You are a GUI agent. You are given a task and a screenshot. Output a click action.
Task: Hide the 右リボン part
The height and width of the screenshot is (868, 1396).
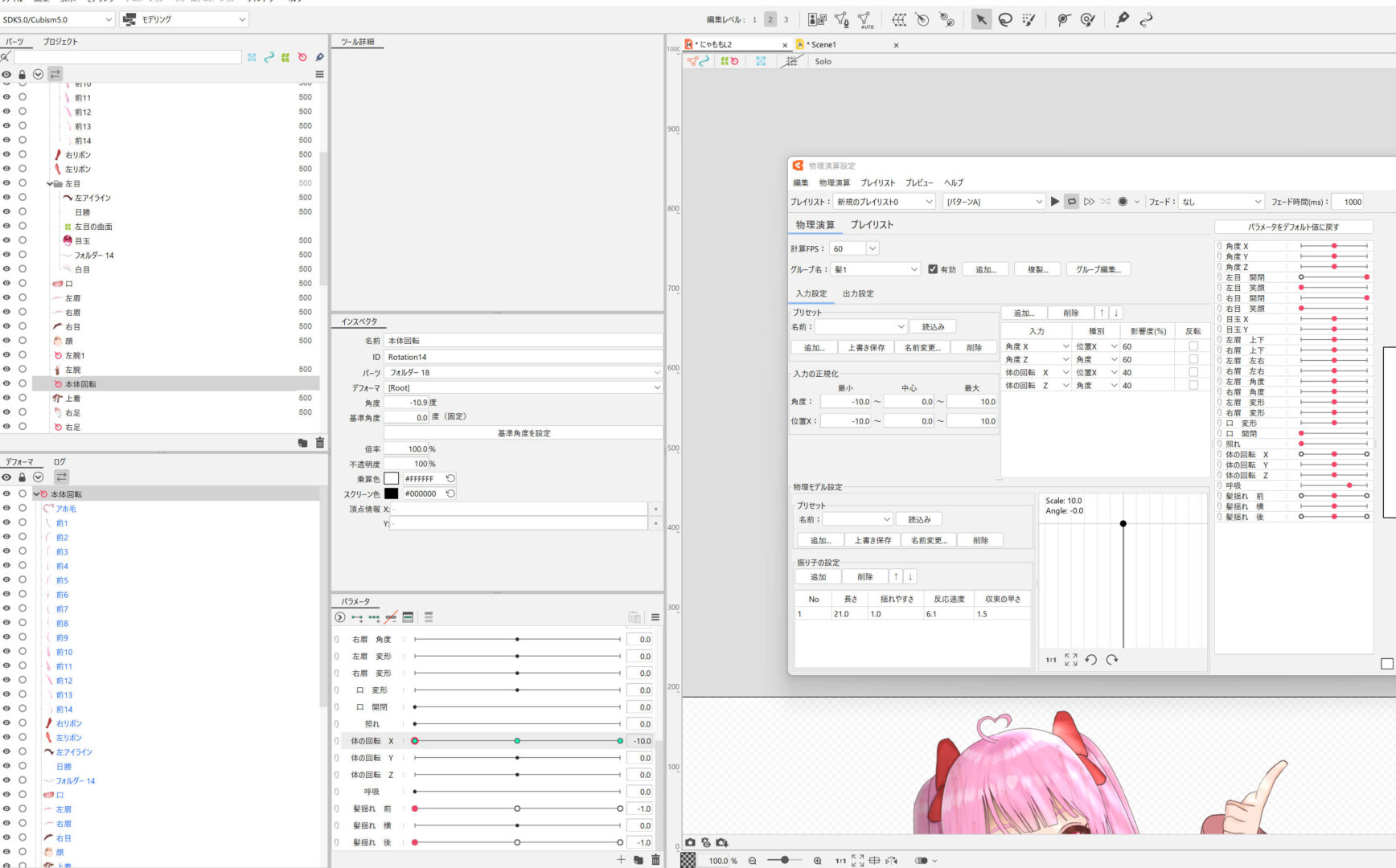tap(6, 154)
